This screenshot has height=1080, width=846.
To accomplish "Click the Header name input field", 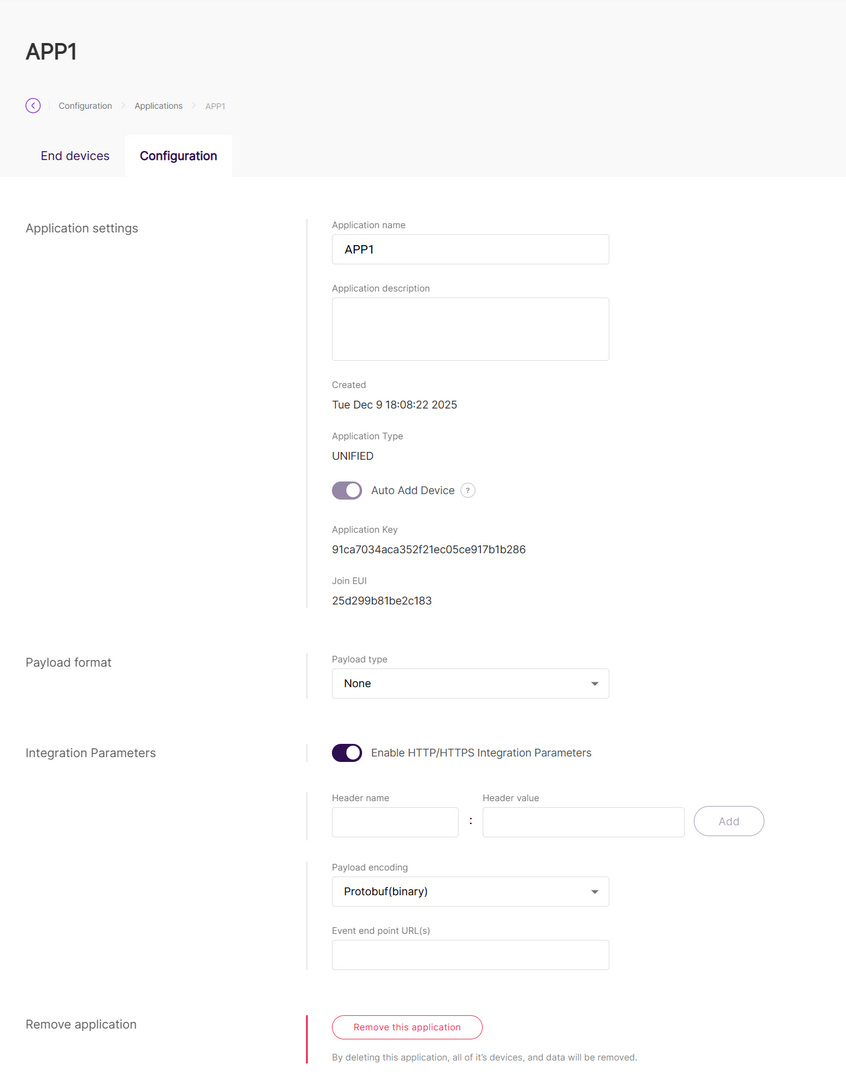I will click(394, 821).
